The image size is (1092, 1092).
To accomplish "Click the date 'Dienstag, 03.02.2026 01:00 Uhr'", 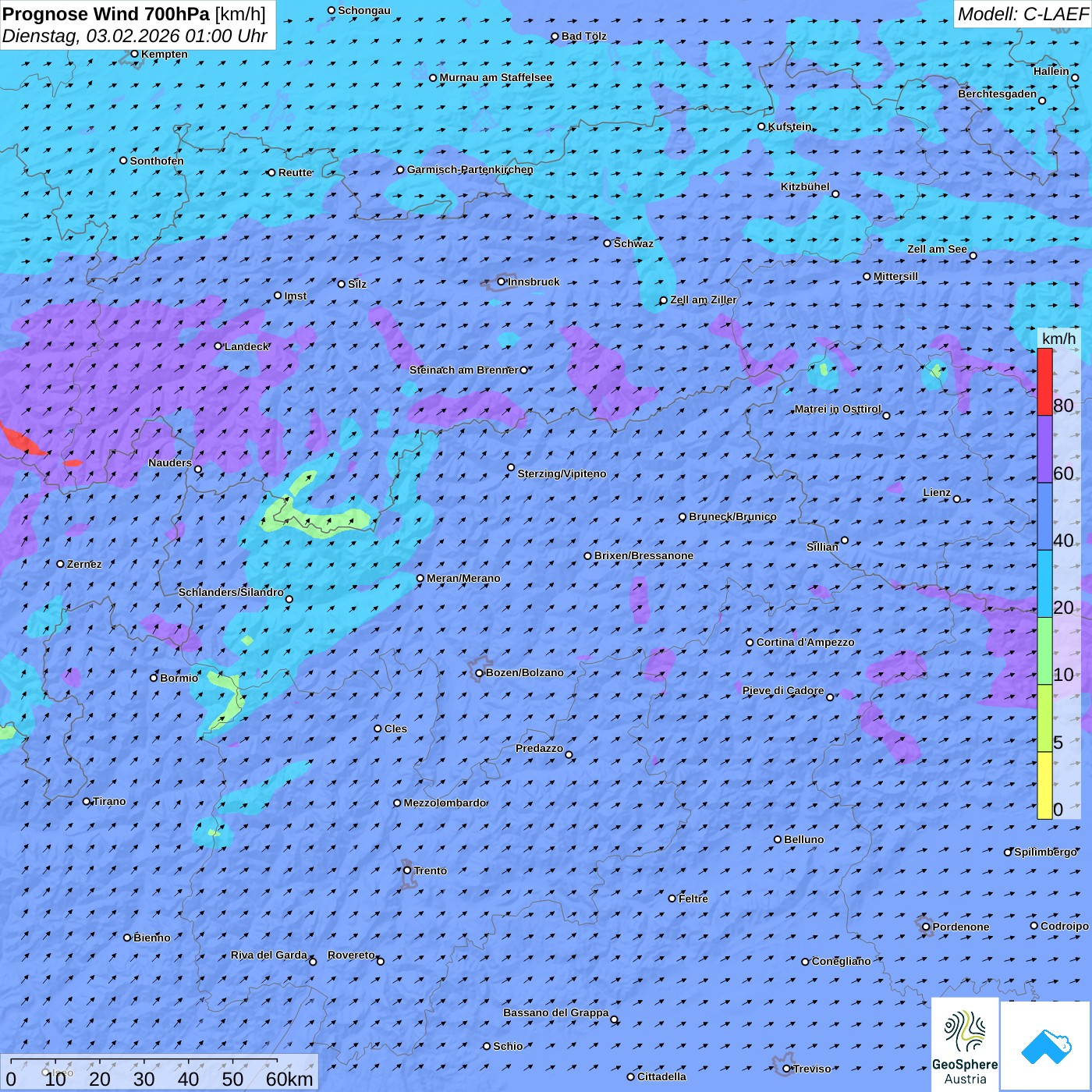I will point(135,36).
